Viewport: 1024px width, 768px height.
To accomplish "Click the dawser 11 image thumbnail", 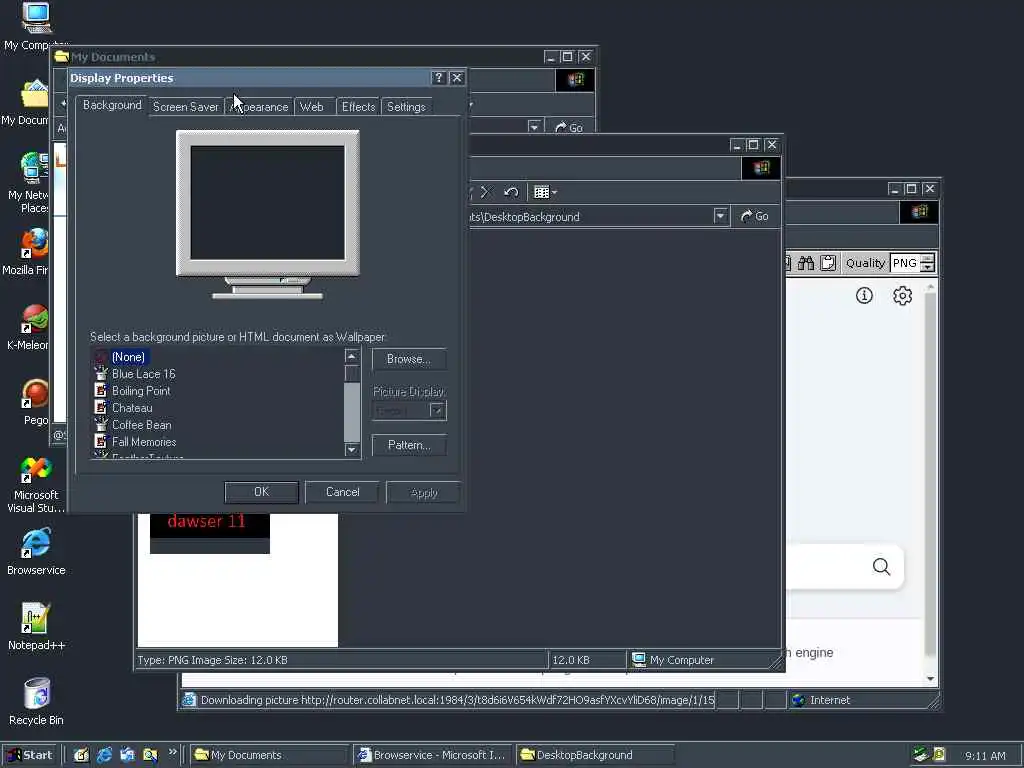I will 210,533.
